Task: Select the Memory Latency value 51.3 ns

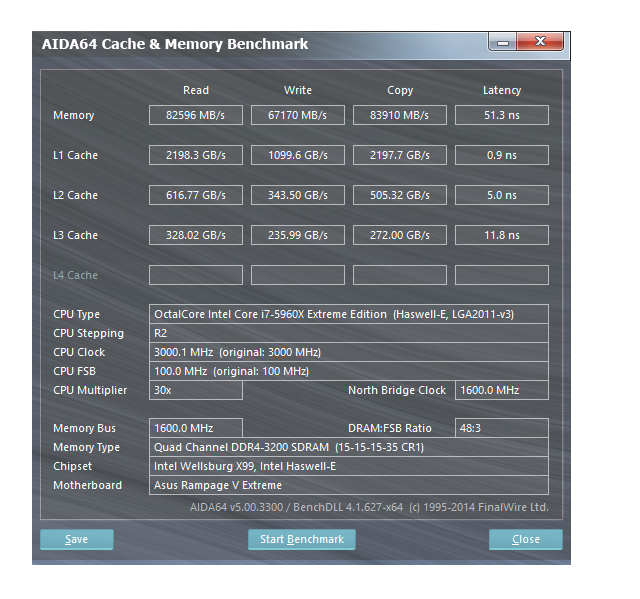Action: pyautogui.click(x=502, y=115)
